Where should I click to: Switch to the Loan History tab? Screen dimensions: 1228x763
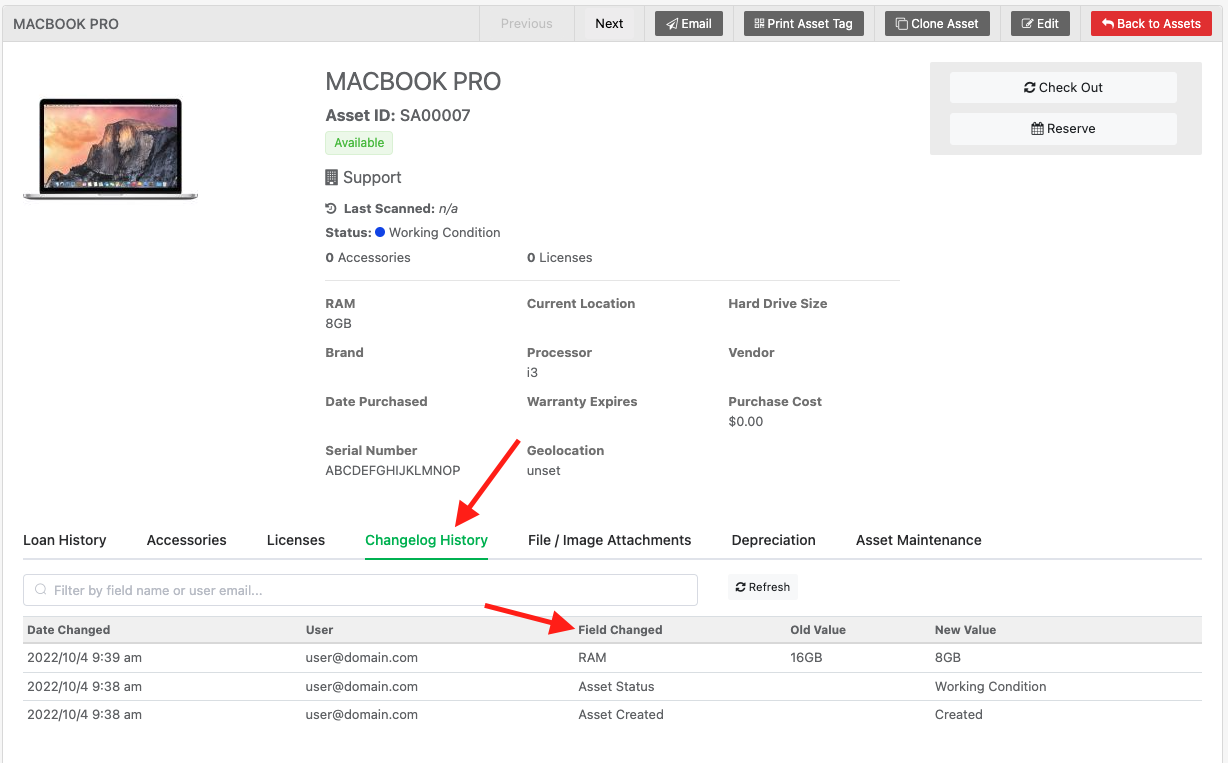(64, 540)
